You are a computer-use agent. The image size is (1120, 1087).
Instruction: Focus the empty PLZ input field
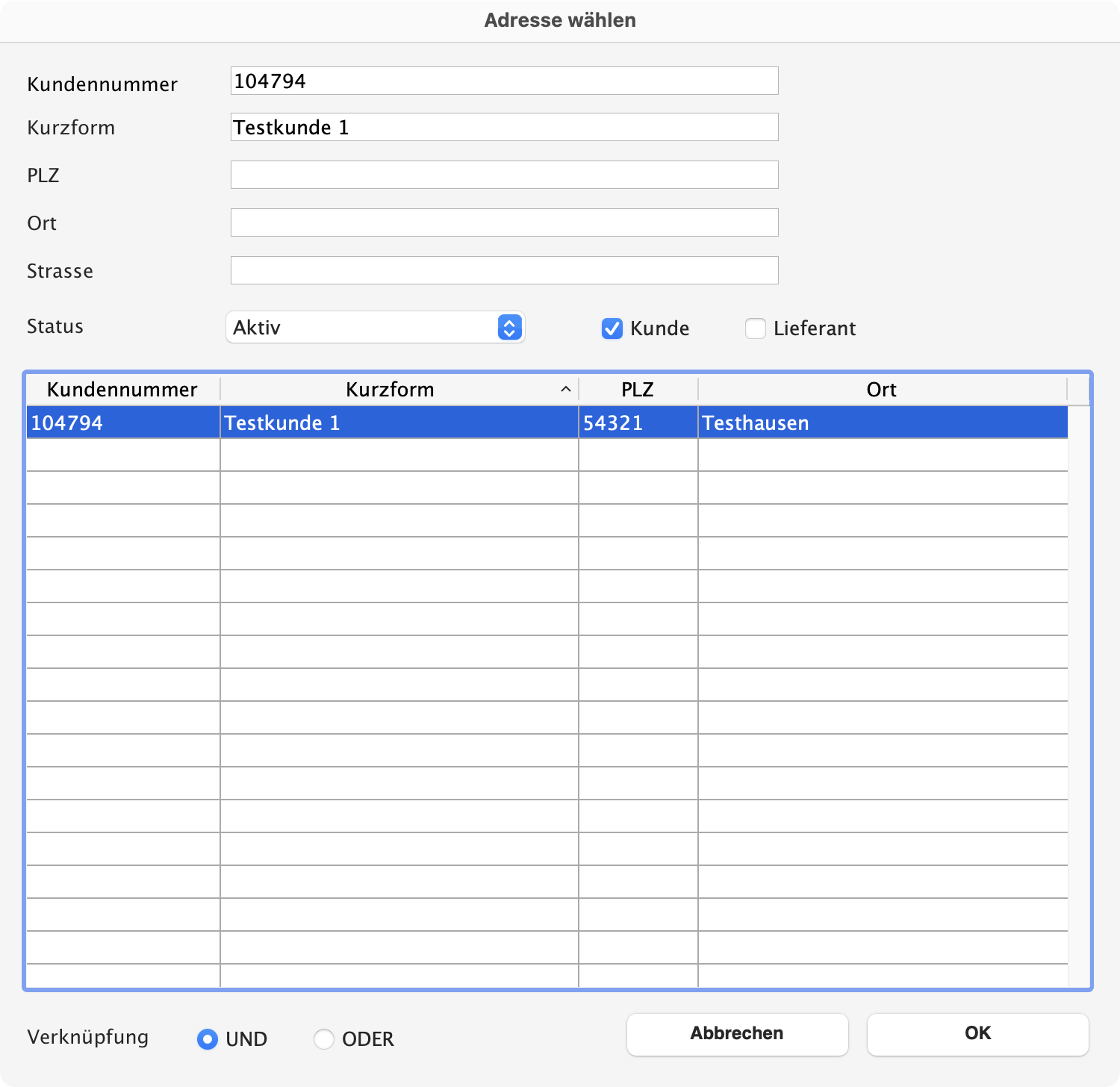pos(504,175)
